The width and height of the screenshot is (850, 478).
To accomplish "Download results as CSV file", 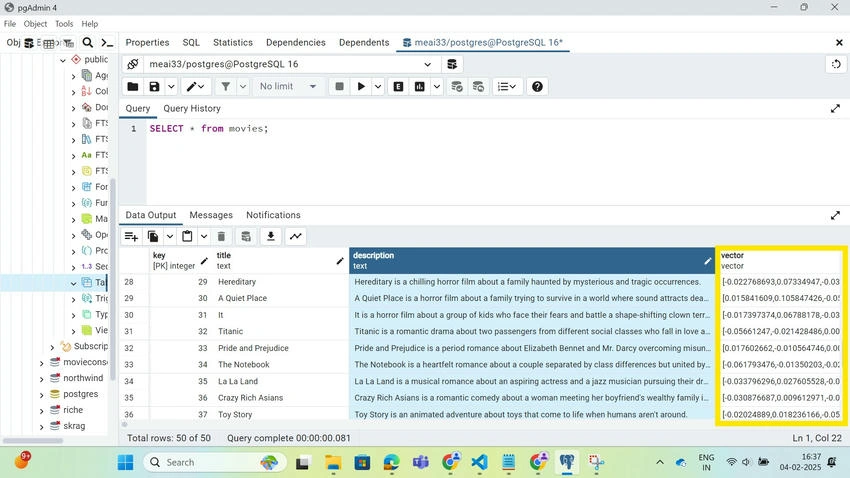I will [x=271, y=236].
